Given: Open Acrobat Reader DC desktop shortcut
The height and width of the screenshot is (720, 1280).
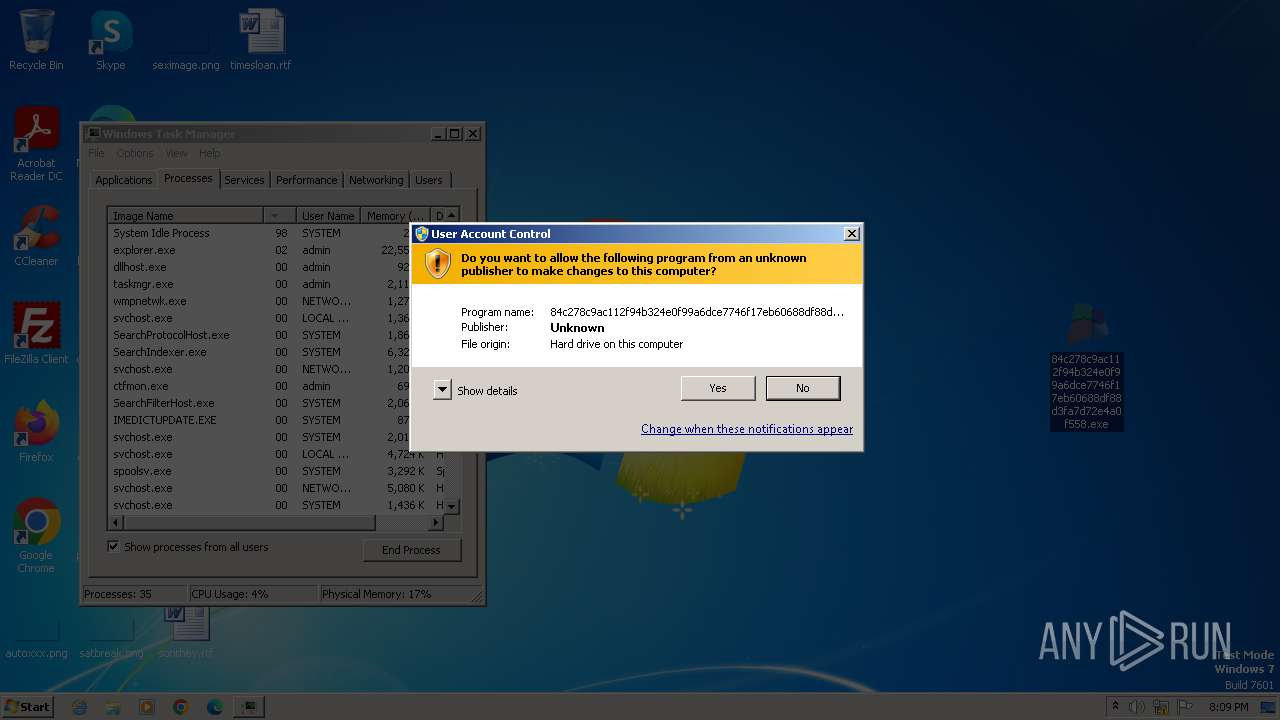Looking at the screenshot, I should click(36, 144).
